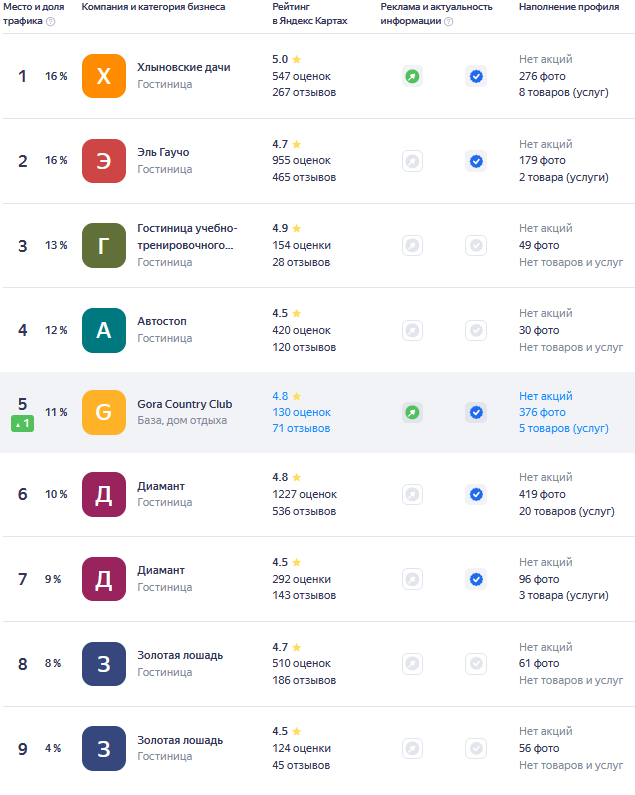The width and height of the screenshot is (635, 795).
Task: Click «186 отзывов» text
Action: [x=304, y=680]
